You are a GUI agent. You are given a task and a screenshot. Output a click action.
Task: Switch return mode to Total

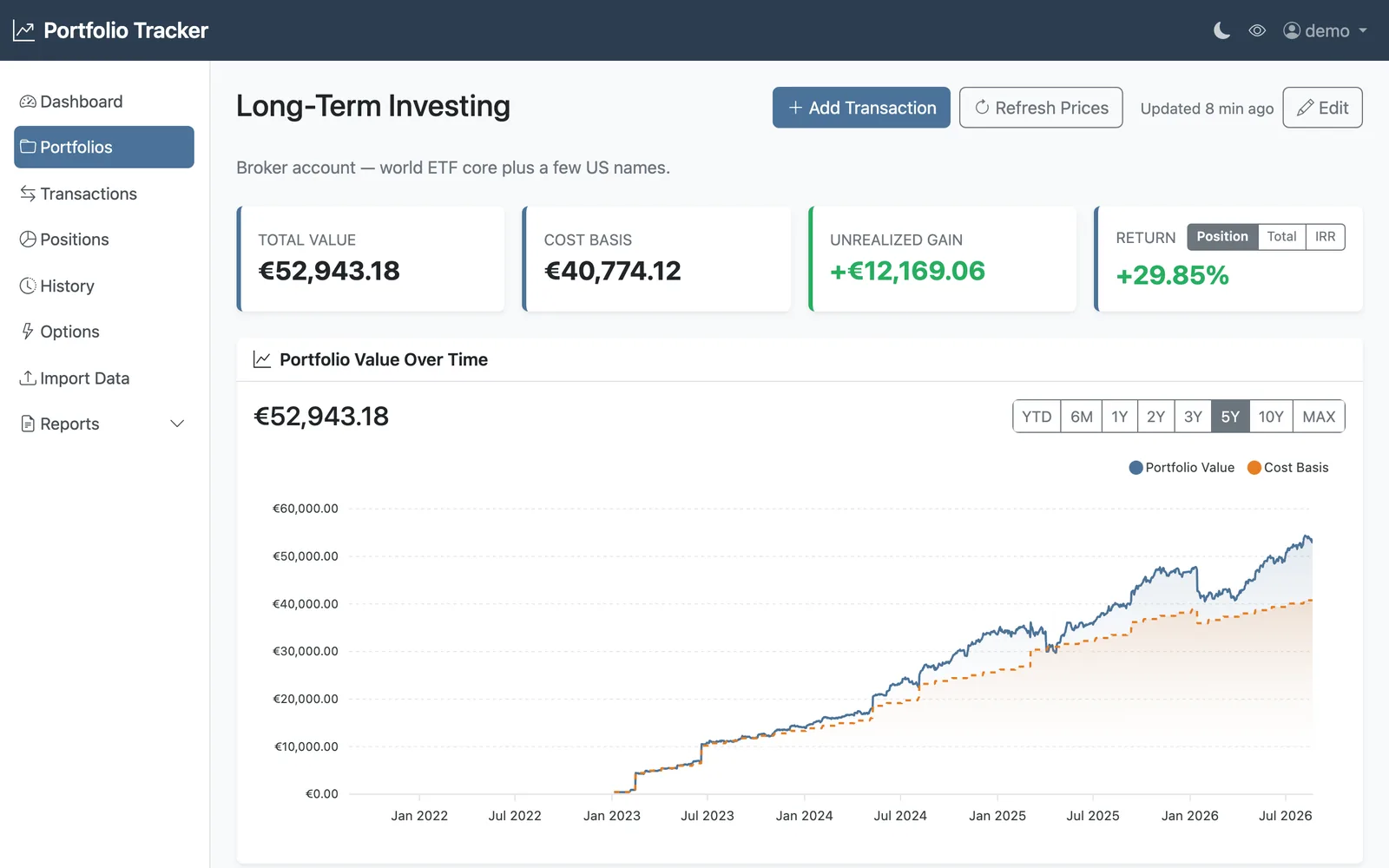pos(1281,237)
